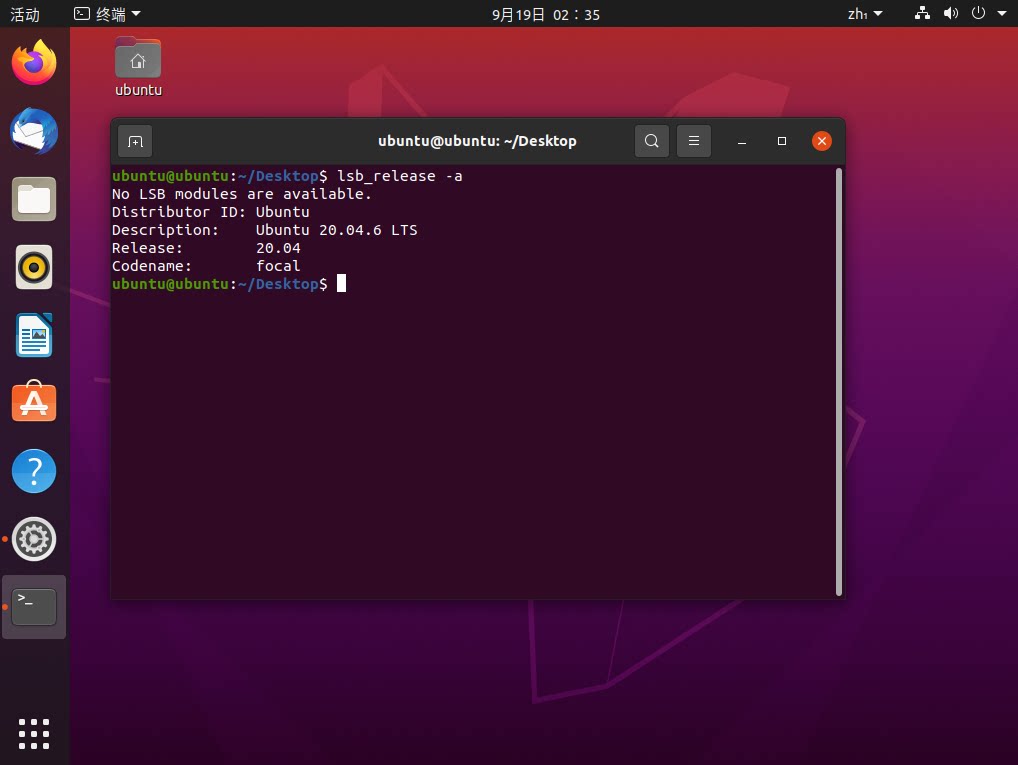Viewport: 1018px width, 765px height.
Task: Open the volume speaker icon
Action: (950, 14)
